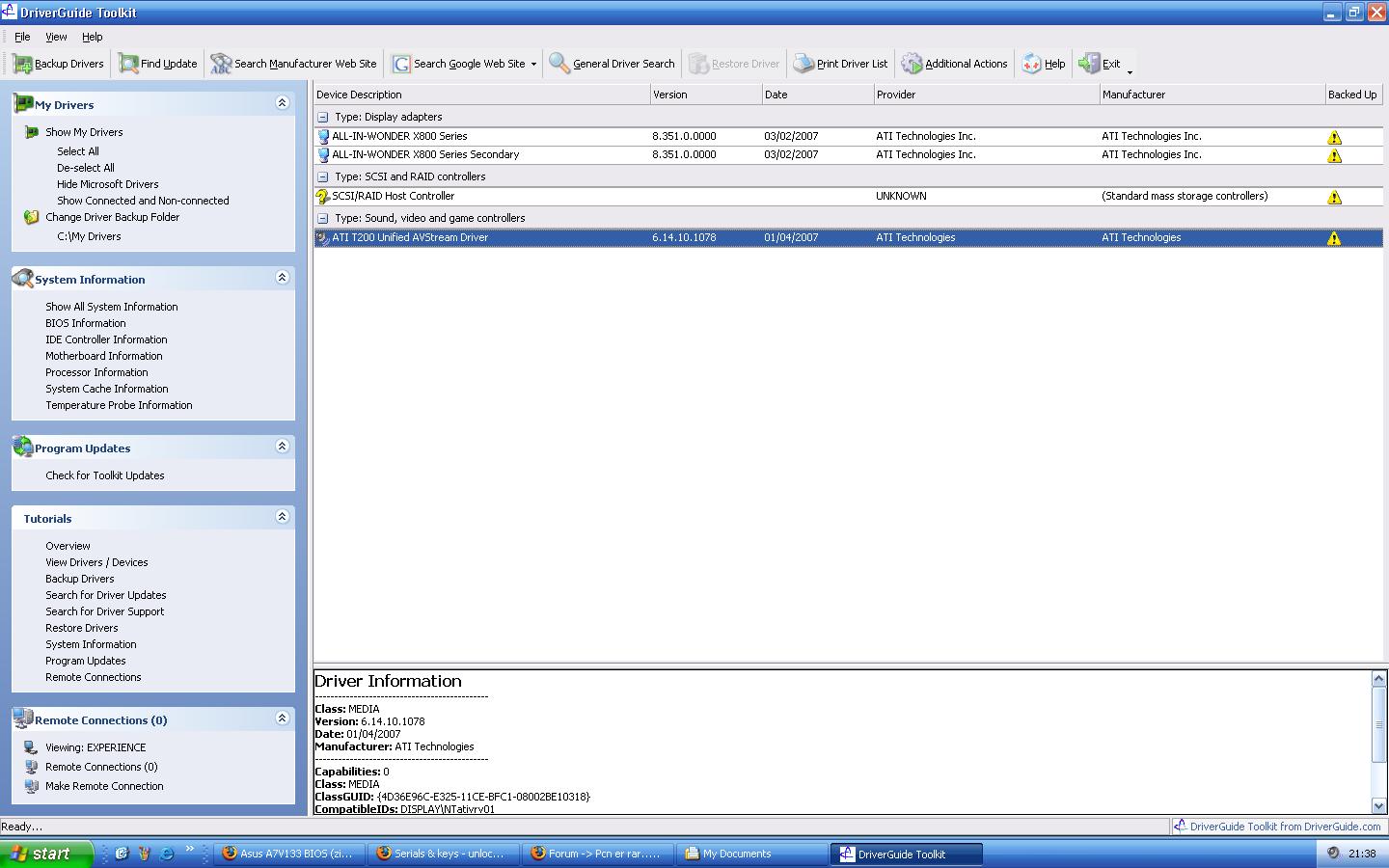This screenshot has width=1389, height=868.
Task: Click DriverGuide Toolkit from DriverGuide.com link
Action: click(x=1285, y=827)
